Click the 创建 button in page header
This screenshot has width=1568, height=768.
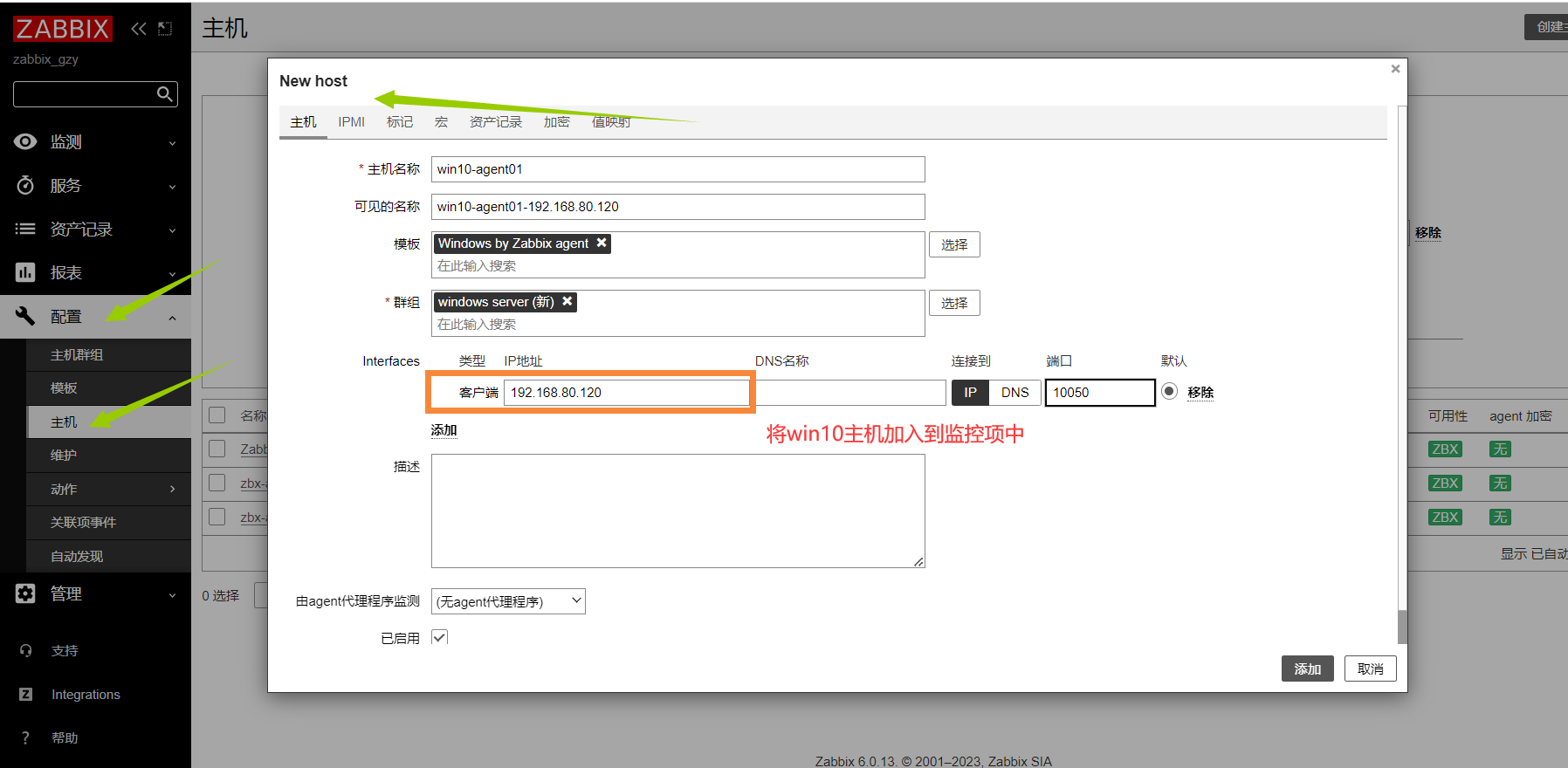click(x=1548, y=27)
